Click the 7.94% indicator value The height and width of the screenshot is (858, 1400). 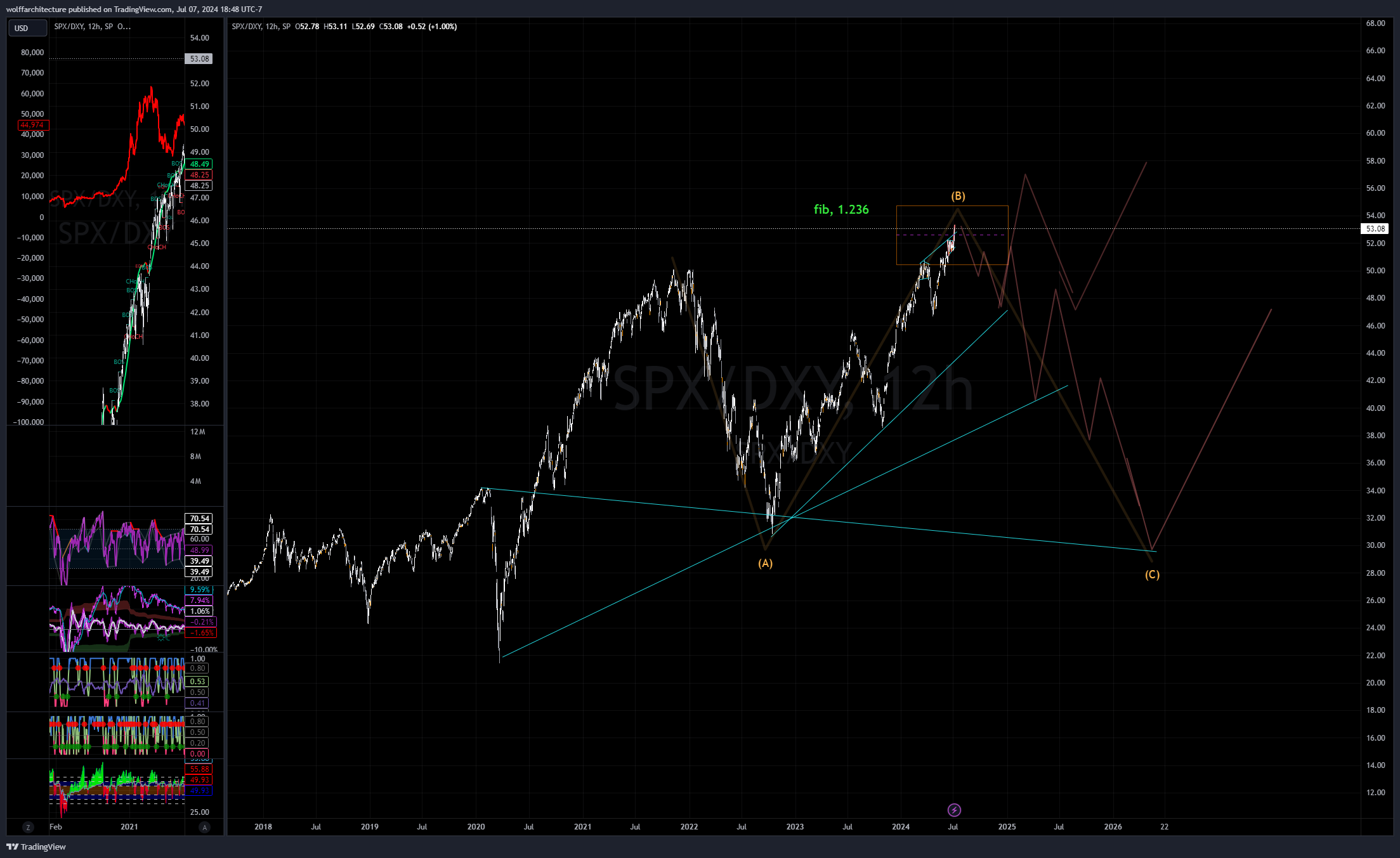(x=199, y=601)
